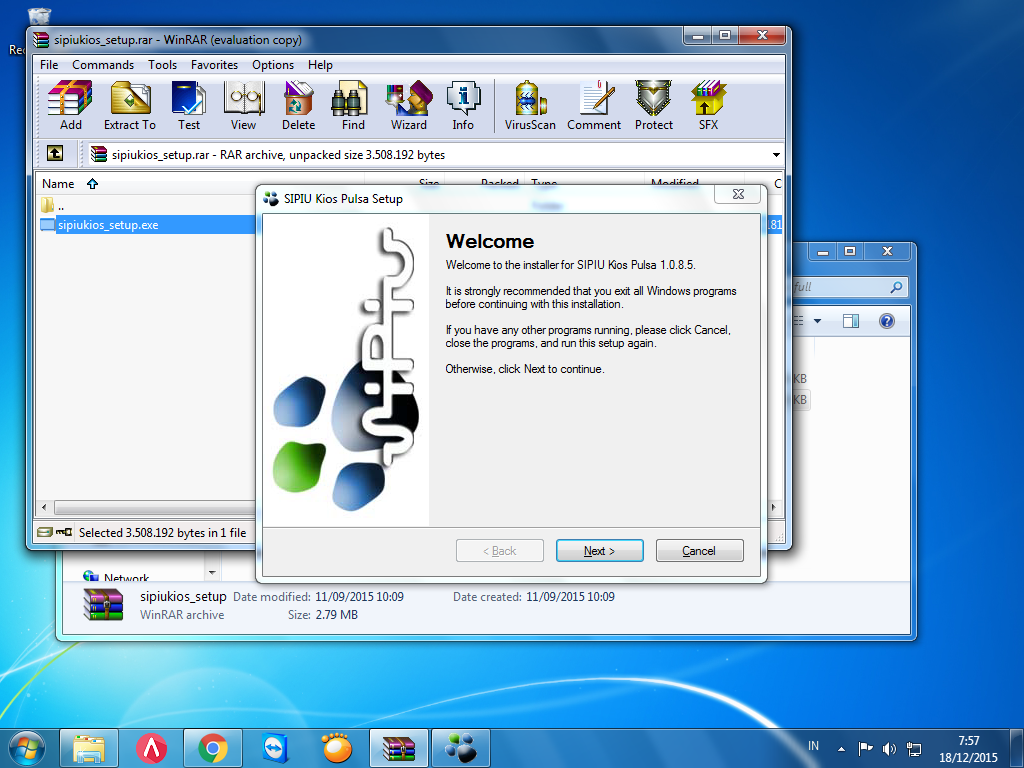1024x768 pixels.
Task: Close the SIPIU Kios Pulsa Setup dialog
Action: tap(738, 194)
